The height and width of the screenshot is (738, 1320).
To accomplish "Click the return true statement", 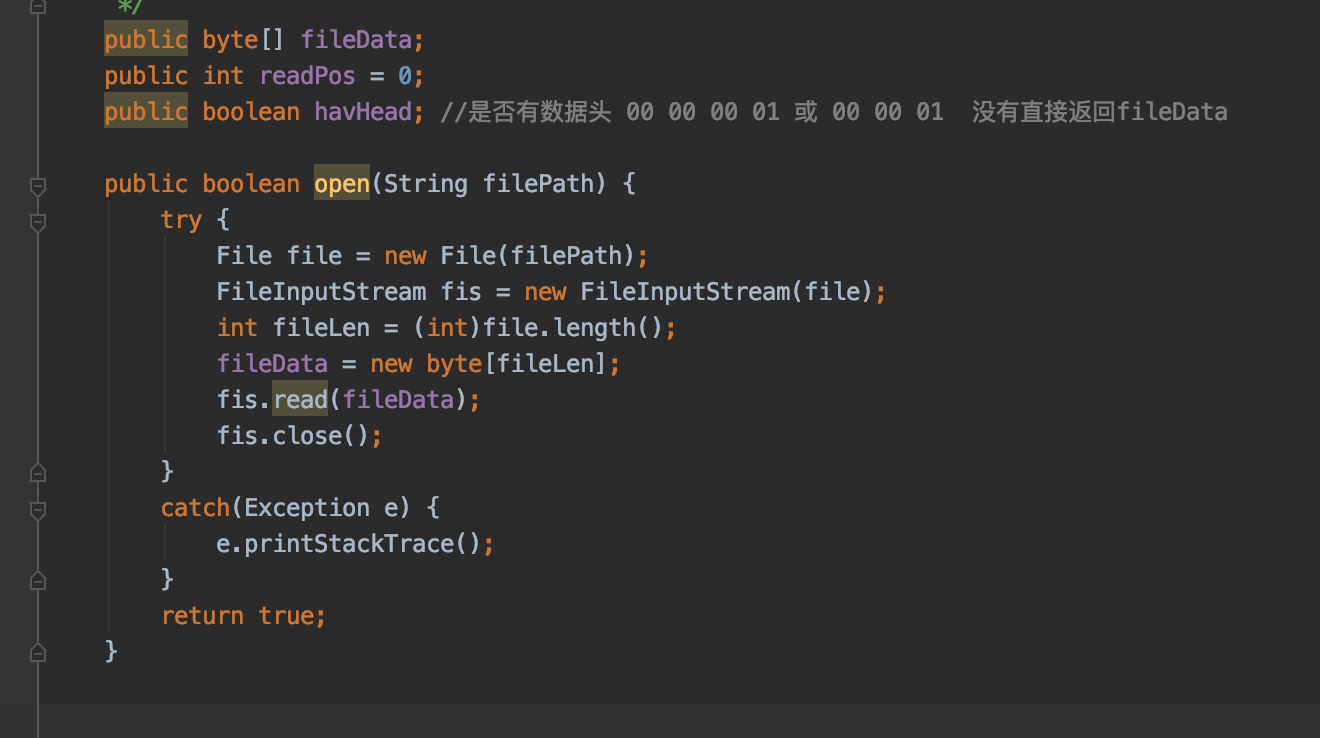I will coord(243,615).
